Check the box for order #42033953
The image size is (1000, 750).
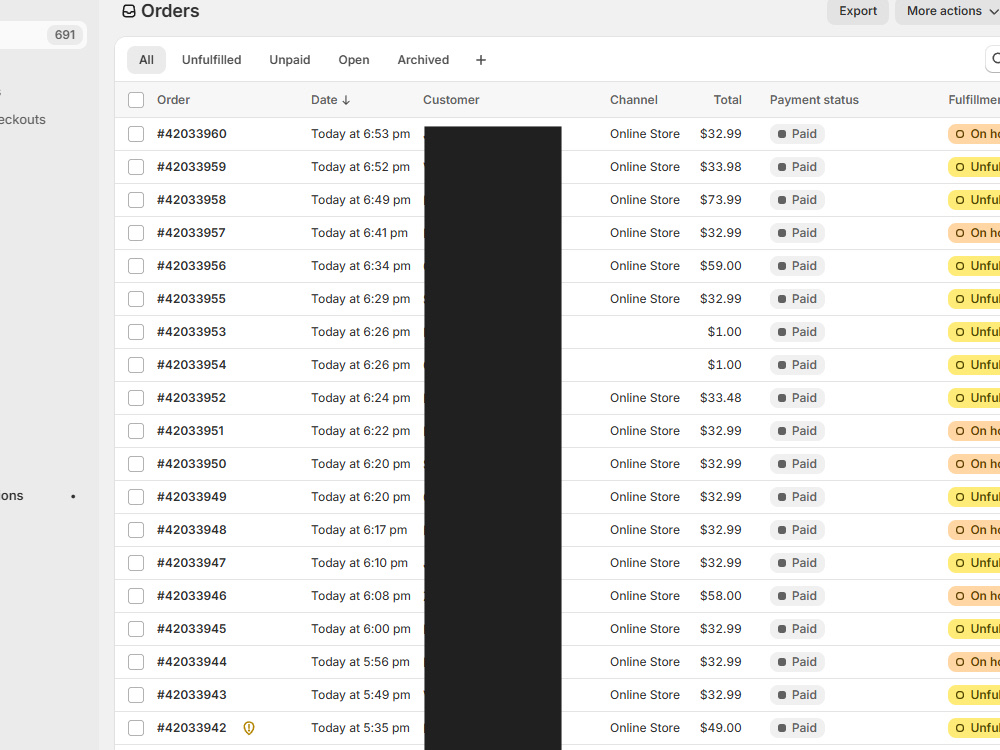pyautogui.click(x=136, y=332)
